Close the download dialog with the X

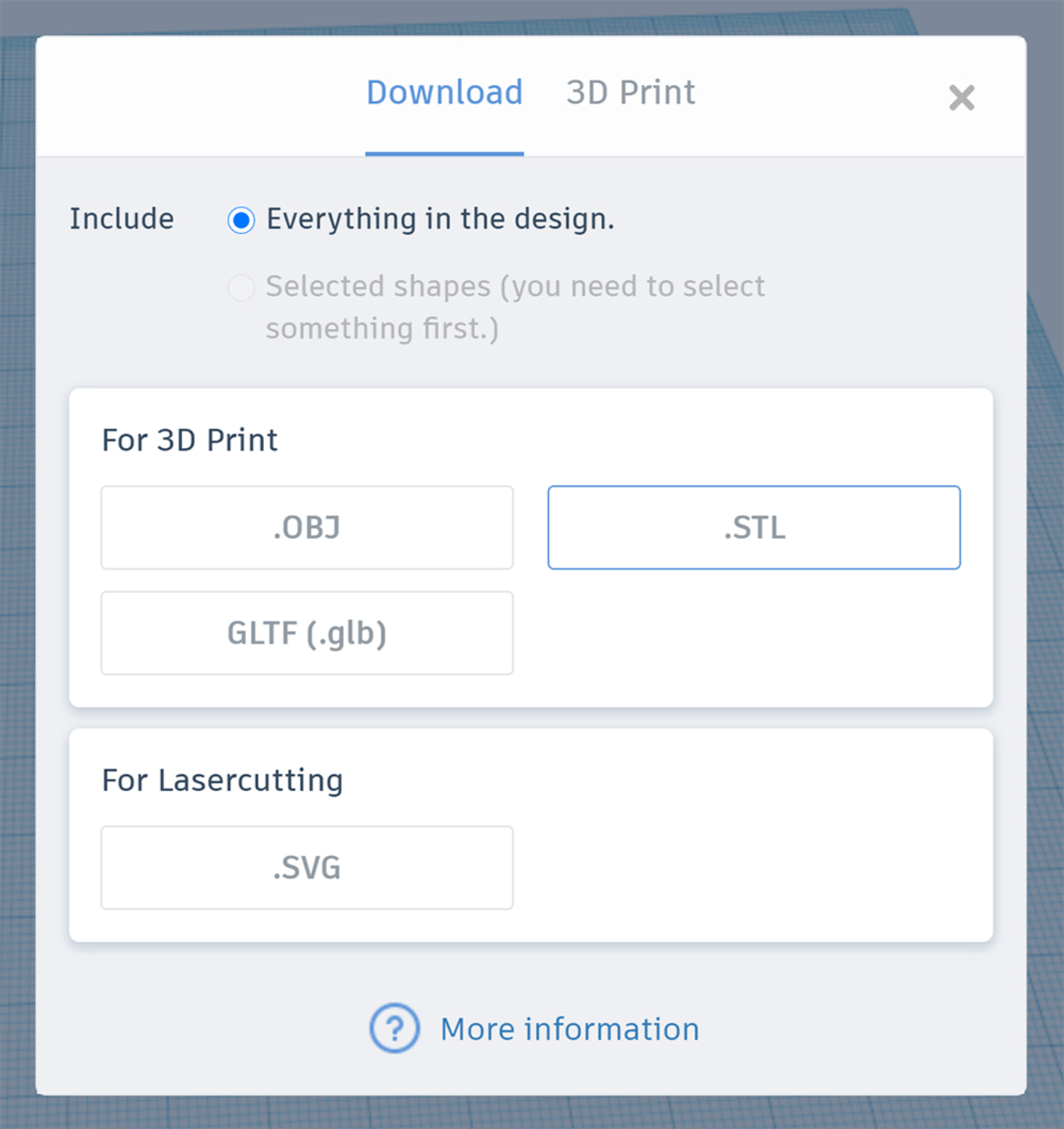click(961, 98)
